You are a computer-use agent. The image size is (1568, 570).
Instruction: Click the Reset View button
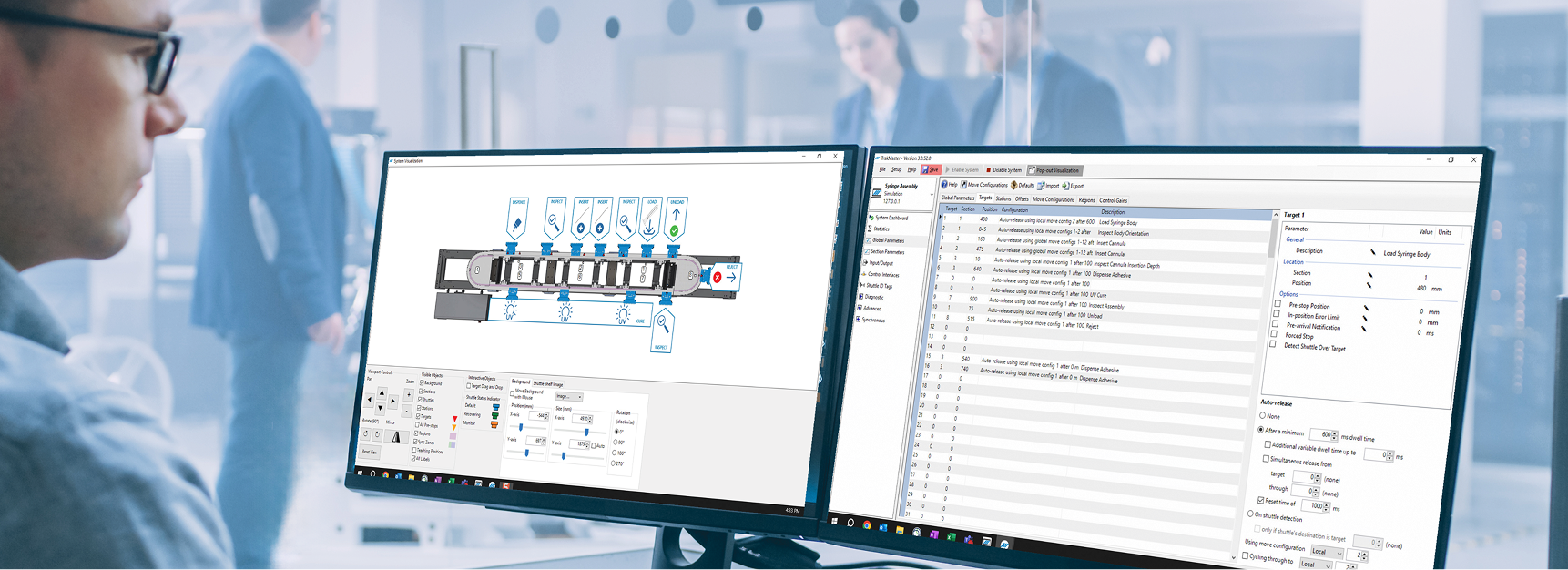point(369,452)
